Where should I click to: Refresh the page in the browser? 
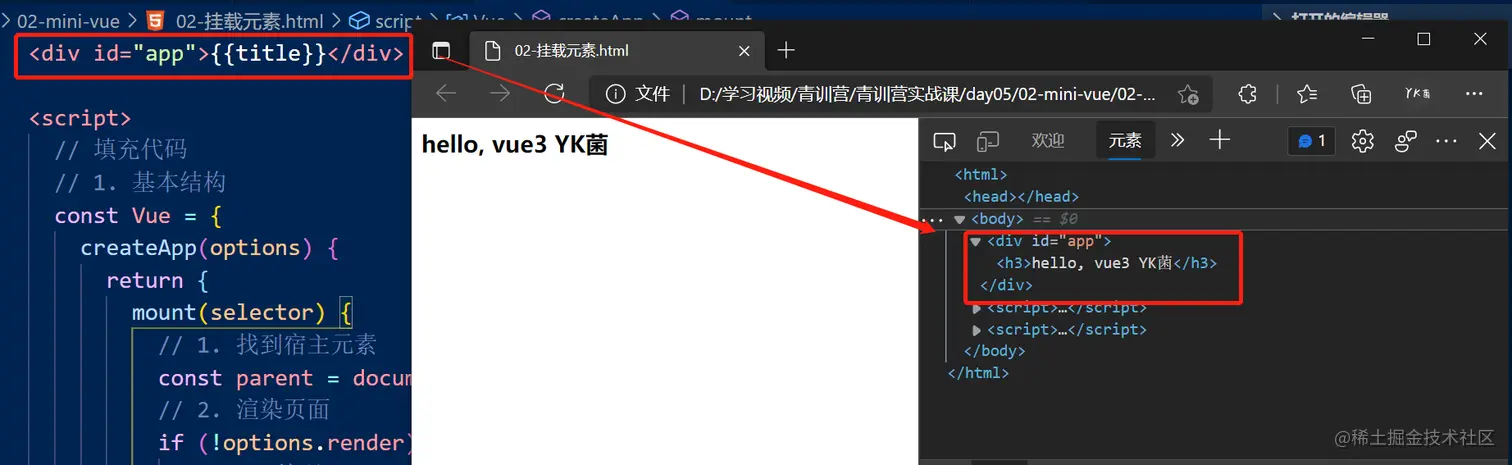coord(554,94)
